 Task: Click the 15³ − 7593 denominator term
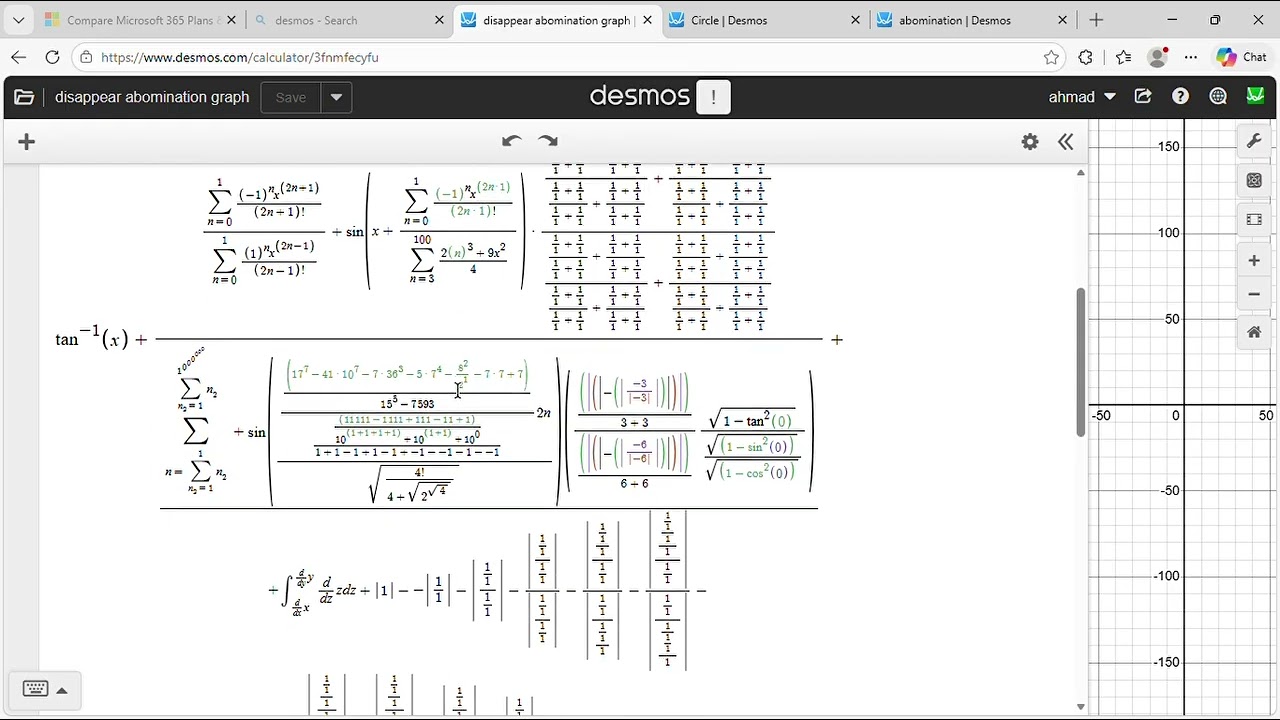[x=407, y=404]
